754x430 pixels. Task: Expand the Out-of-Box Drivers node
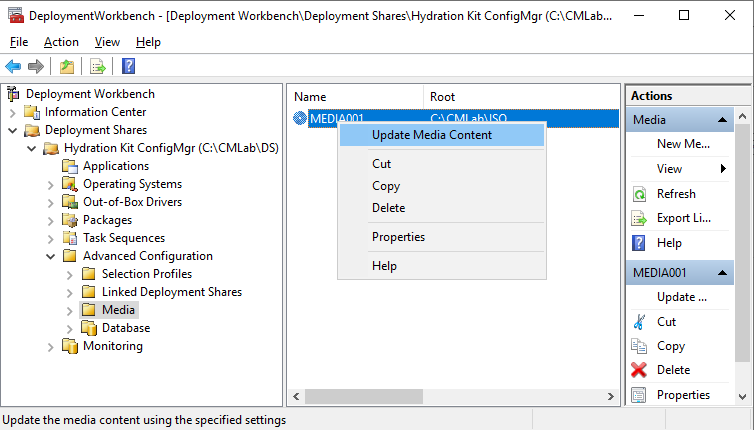coord(50,202)
